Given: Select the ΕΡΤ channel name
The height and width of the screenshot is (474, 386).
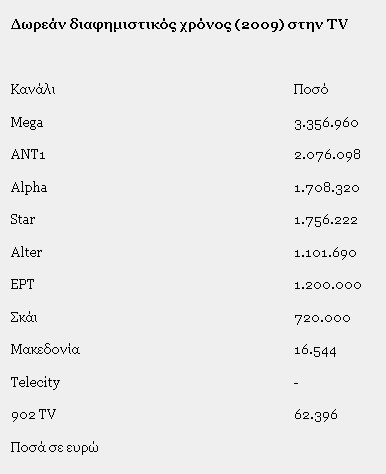Looking at the screenshot, I should (22, 285).
